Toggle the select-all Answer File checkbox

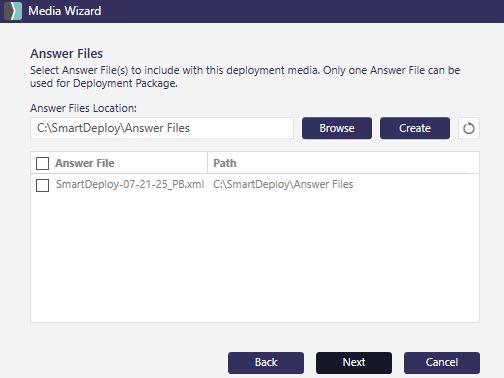42,163
